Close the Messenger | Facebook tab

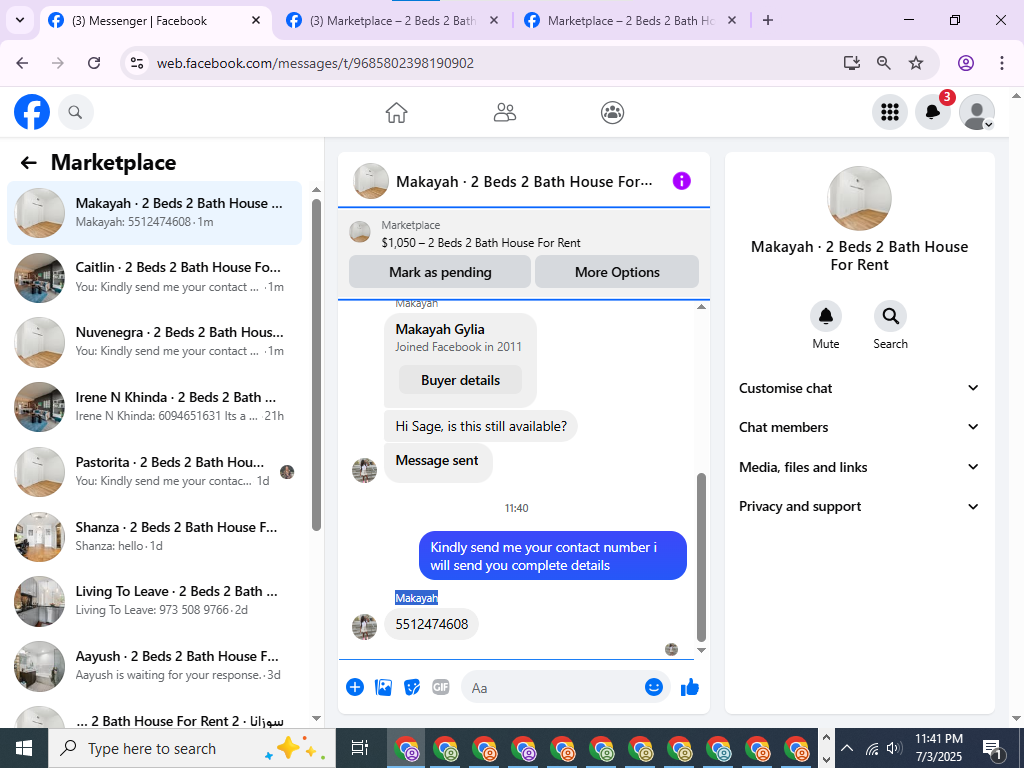(256, 20)
